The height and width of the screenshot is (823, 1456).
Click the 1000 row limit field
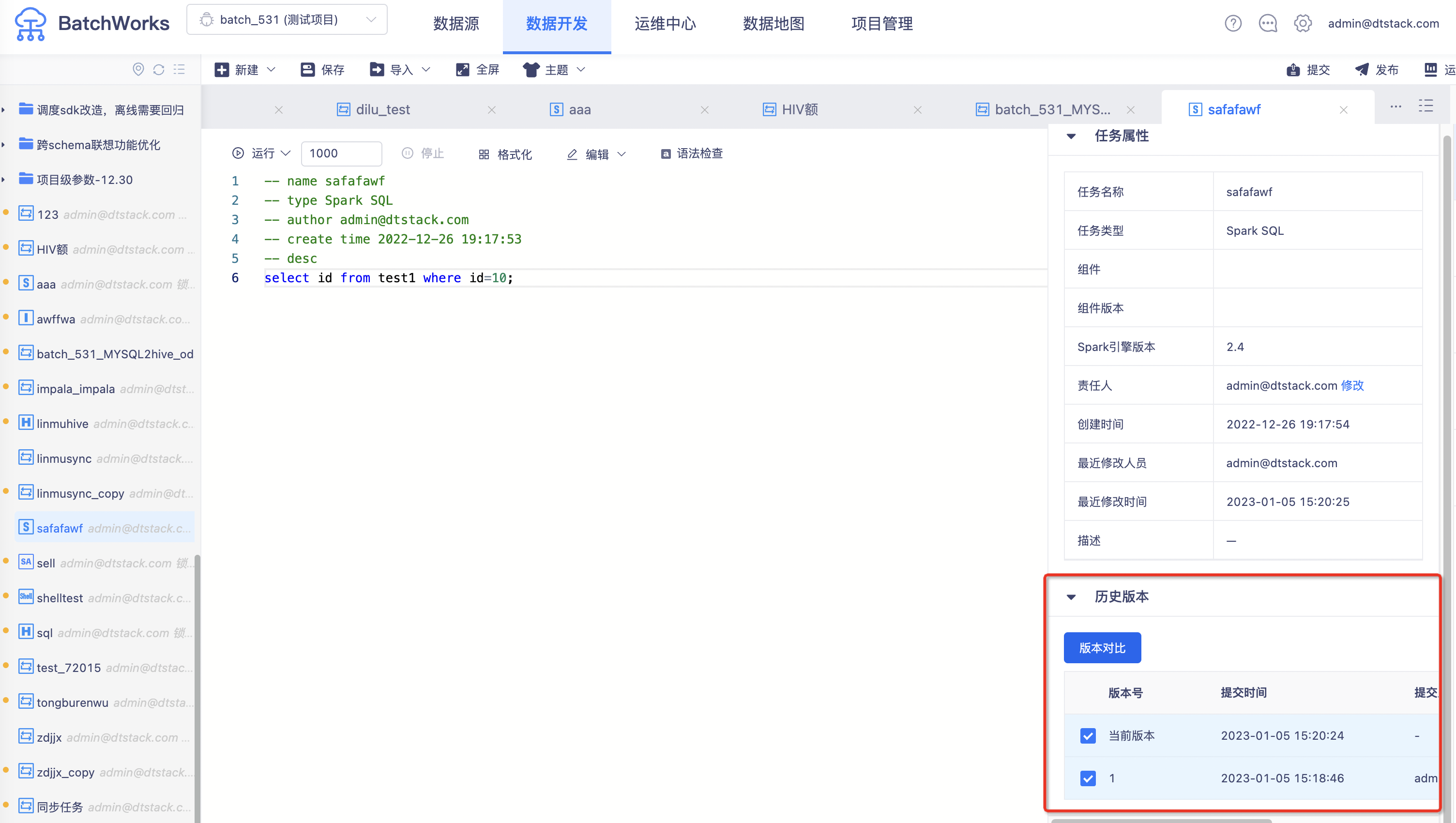(x=341, y=153)
